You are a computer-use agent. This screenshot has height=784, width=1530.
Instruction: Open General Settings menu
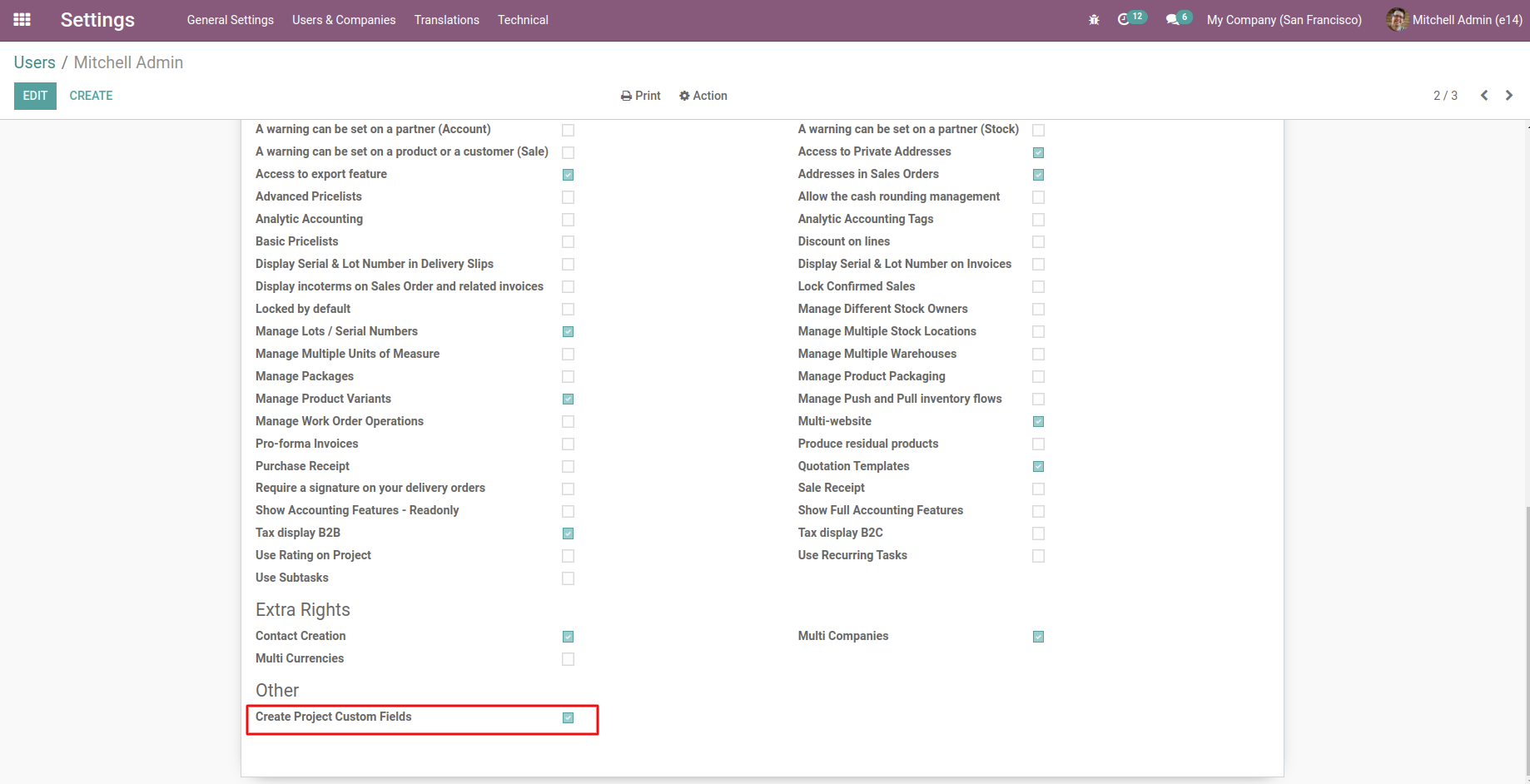point(231,20)
